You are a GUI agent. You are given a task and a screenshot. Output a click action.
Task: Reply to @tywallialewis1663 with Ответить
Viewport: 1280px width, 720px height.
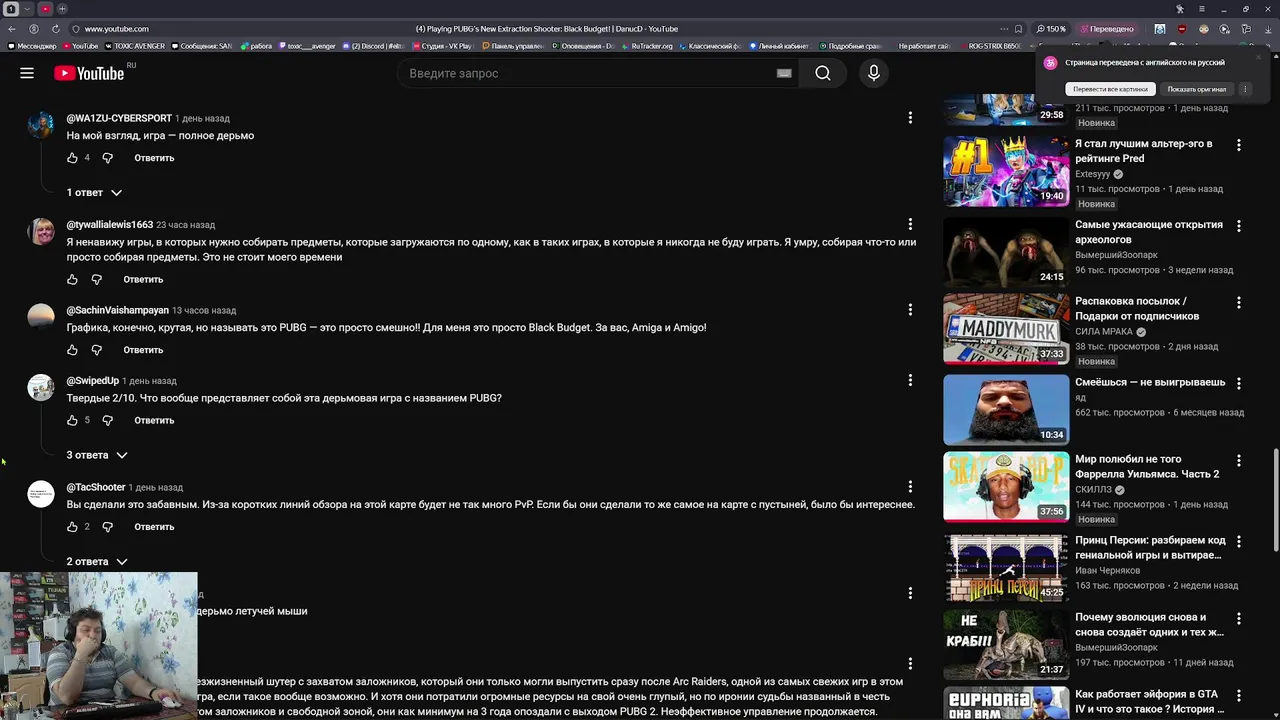pos(143,280)
